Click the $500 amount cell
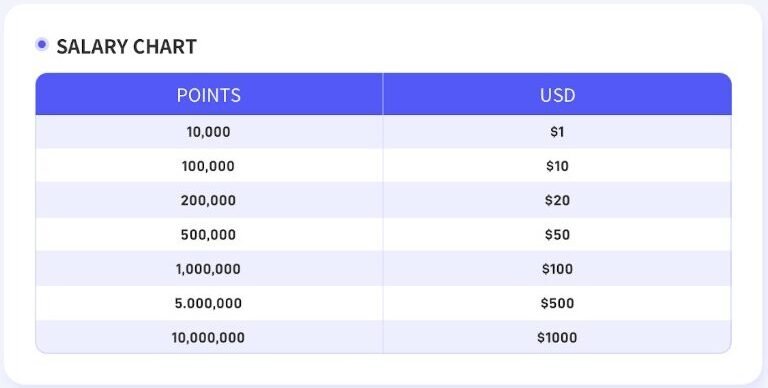 click(557, 303)
